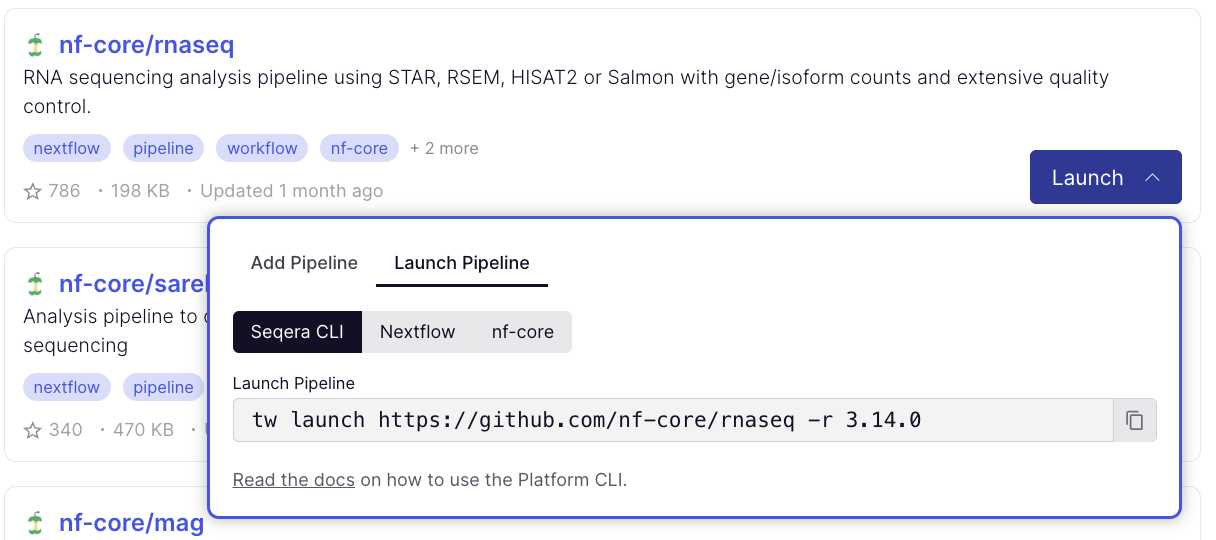
Task: Switch to the Add Pipeline tab
Action: tap(304, 263)
